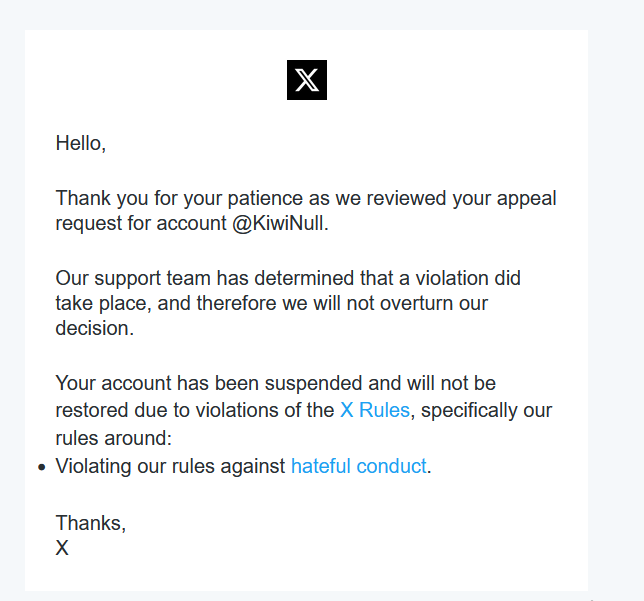Image resolution: width=644 pixels, height=601 pixels.
Task: Open the "hateful conduct" link
Action: coord(358,466)
